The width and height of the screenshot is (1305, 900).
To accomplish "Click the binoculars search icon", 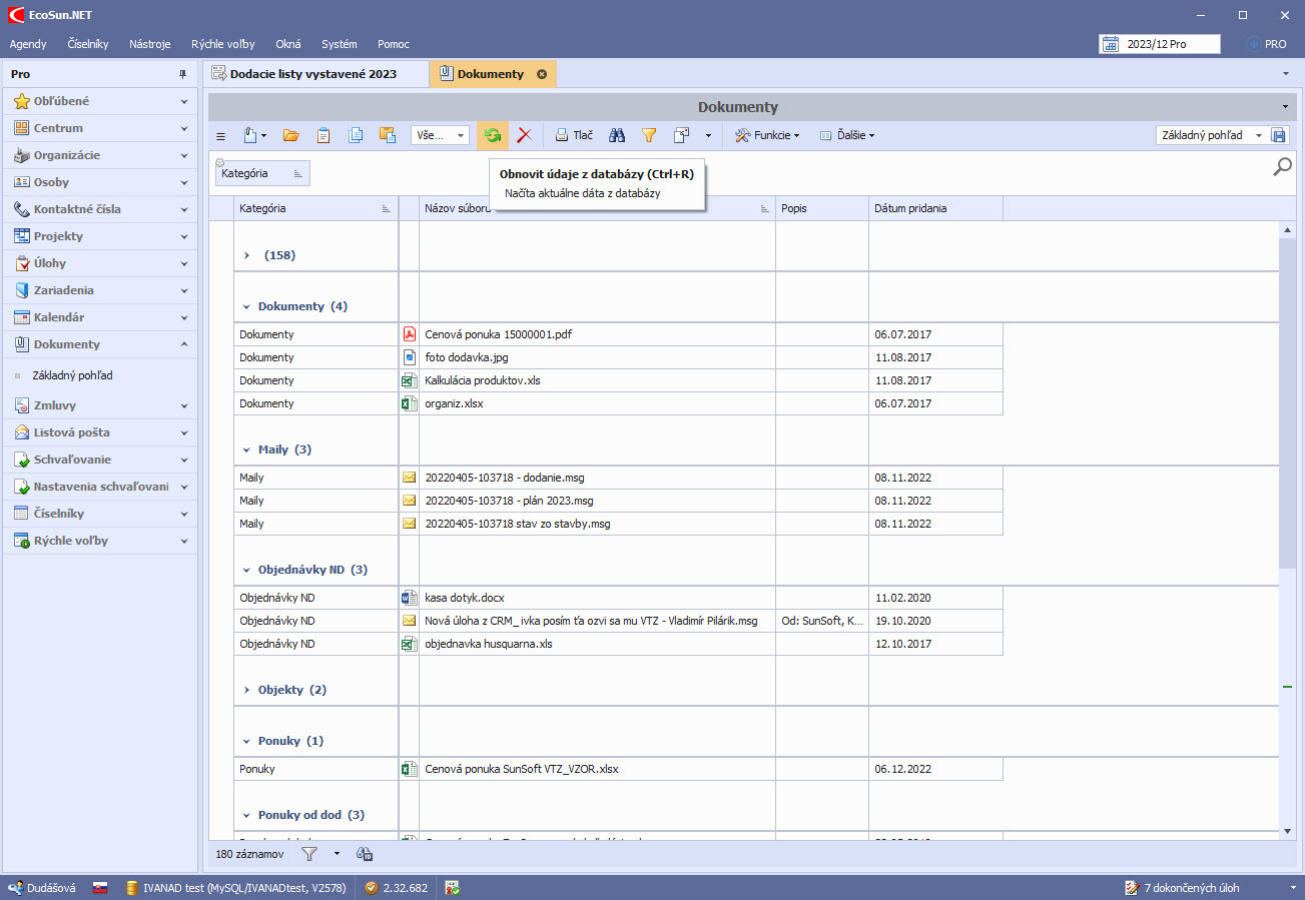I will [617, 135].
